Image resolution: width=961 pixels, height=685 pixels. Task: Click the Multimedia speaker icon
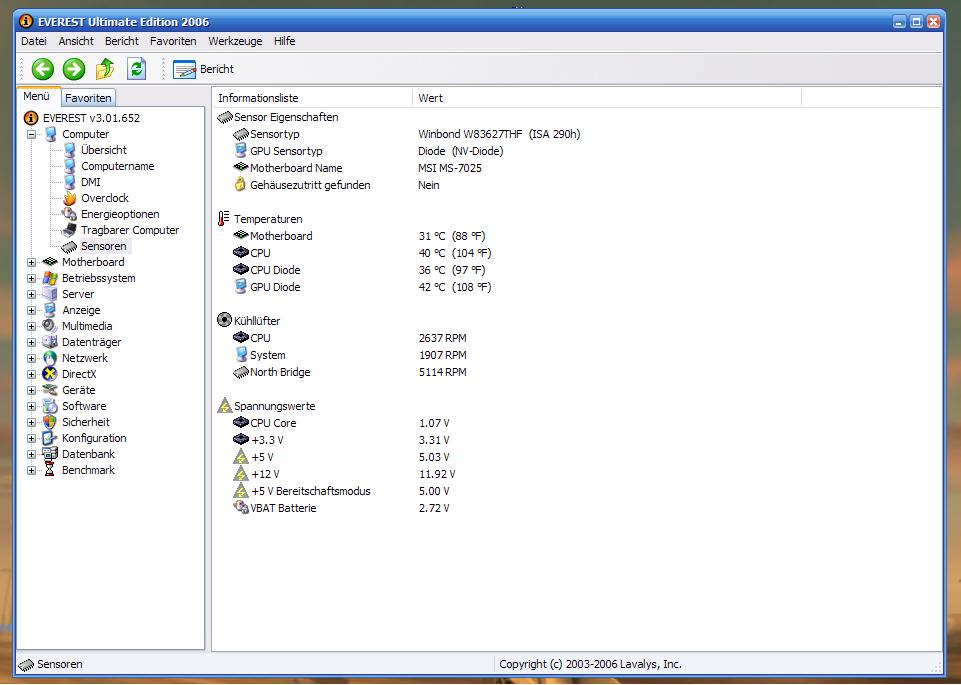[x=50, y=326]
